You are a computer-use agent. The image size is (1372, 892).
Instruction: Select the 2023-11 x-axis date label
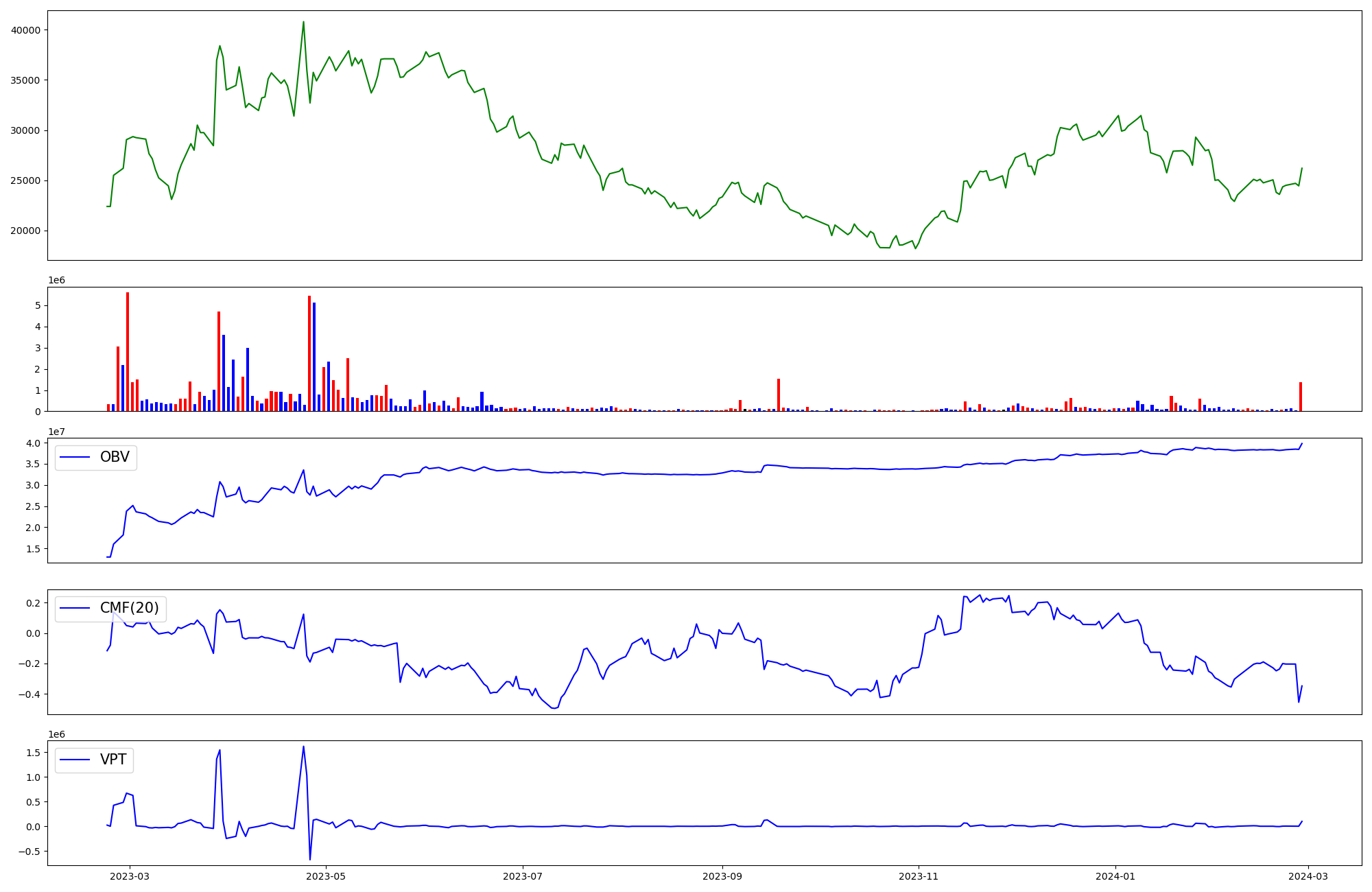coord(919,876)
